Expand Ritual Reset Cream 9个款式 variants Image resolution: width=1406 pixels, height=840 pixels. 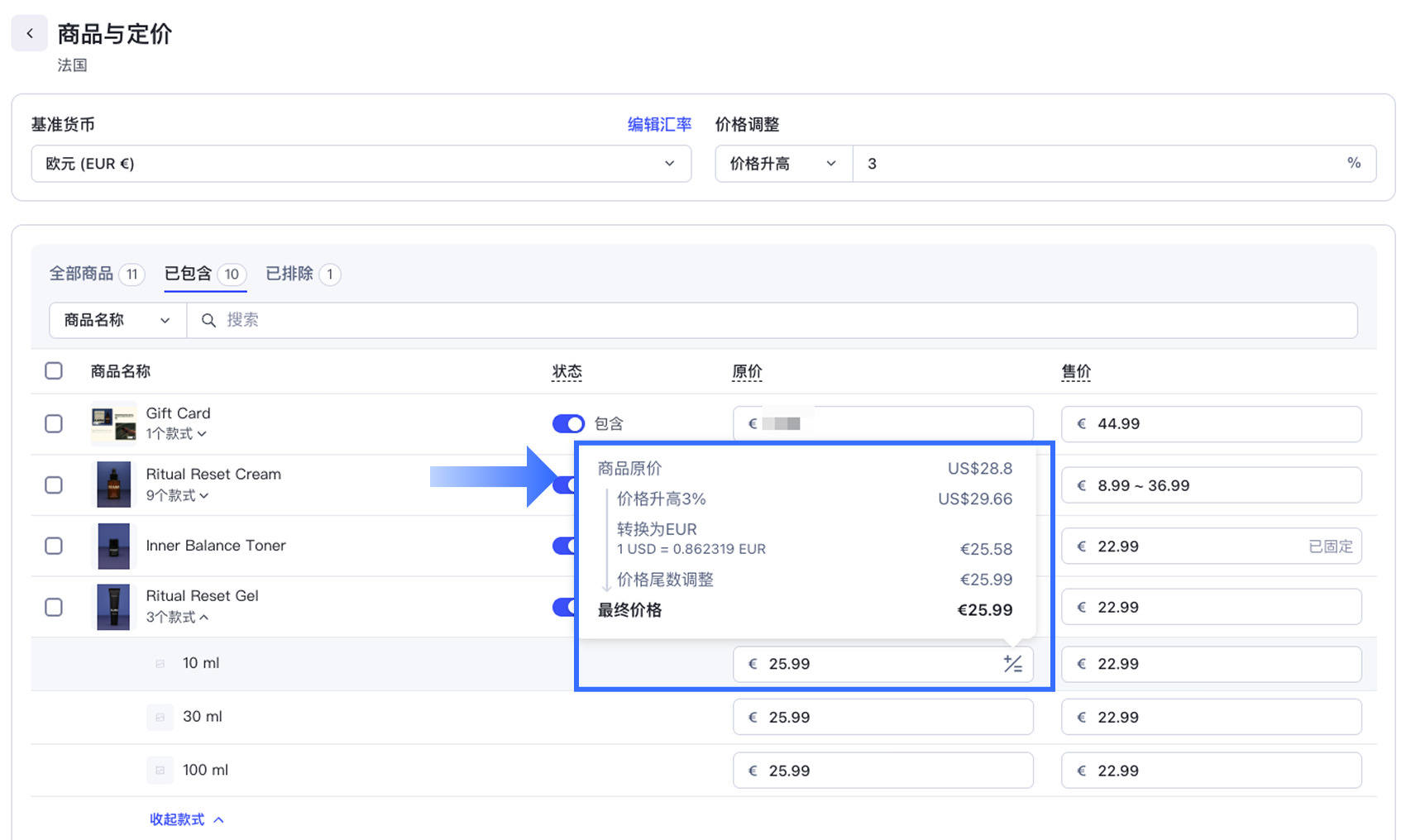[x=177, y=495]
